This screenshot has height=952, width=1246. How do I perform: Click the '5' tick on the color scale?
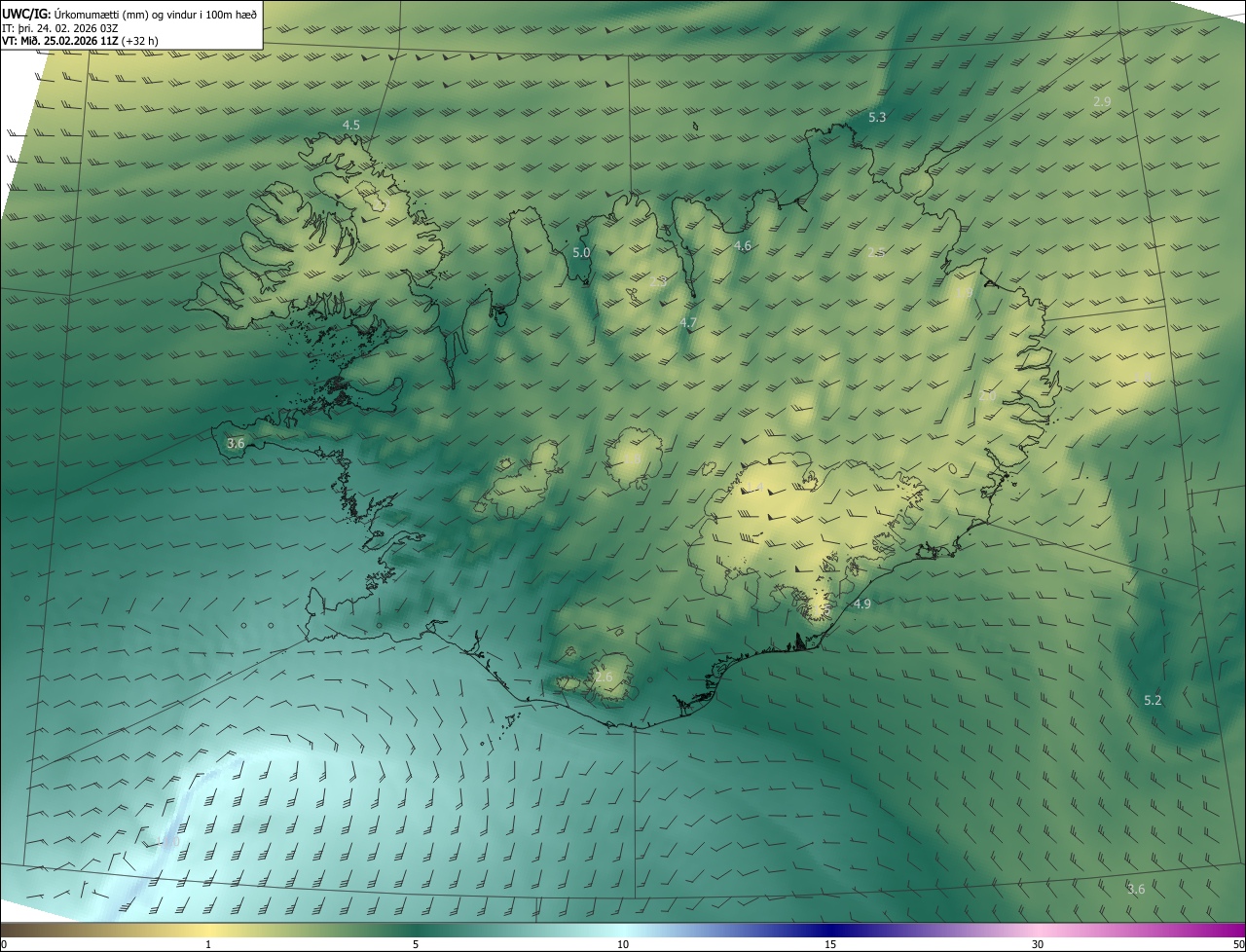coord(416,944)
